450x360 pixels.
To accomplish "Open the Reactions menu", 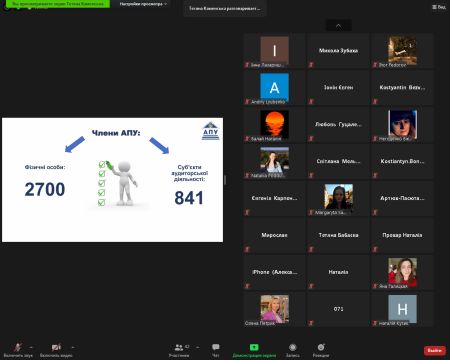I will (x=321, y=350).
